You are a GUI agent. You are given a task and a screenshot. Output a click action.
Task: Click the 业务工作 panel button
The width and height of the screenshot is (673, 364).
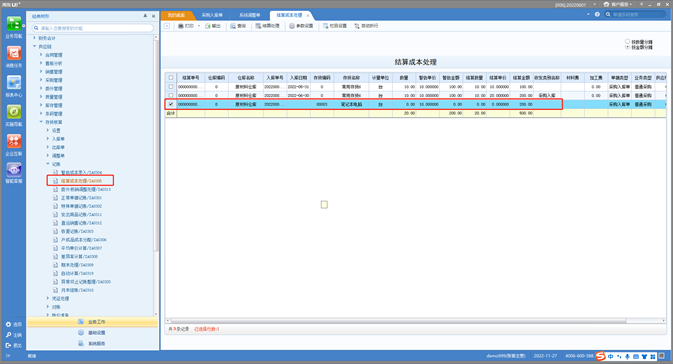[x=92, y=322]
